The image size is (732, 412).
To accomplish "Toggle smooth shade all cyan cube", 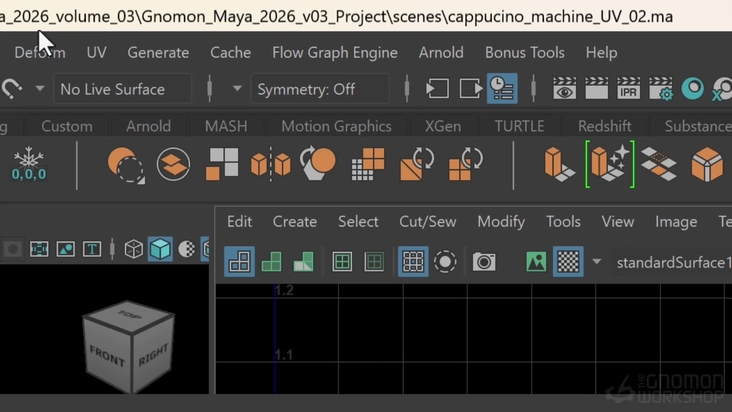I will pos(160,249).
